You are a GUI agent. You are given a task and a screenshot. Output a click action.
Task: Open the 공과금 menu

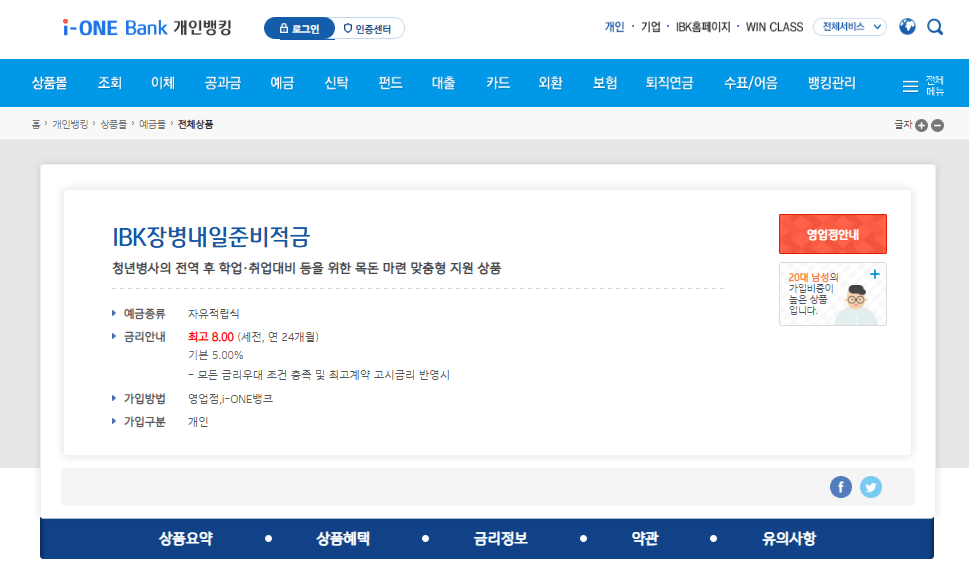point(222,83)
